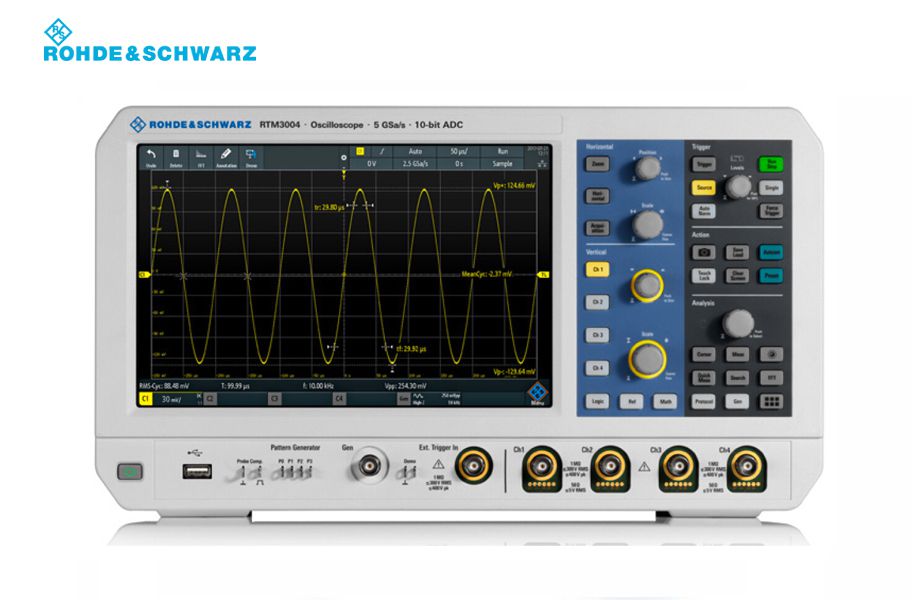Open the Gen label on the bottom bar
The image size is (912, 600).
click(x=403, y=399)
